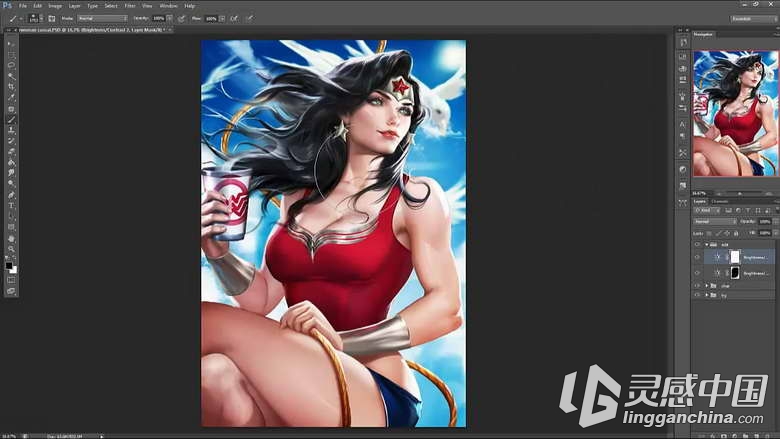The image size is (780, 439).
Task: Select the Rectangular Marquee tool
Action: point(11,55)
